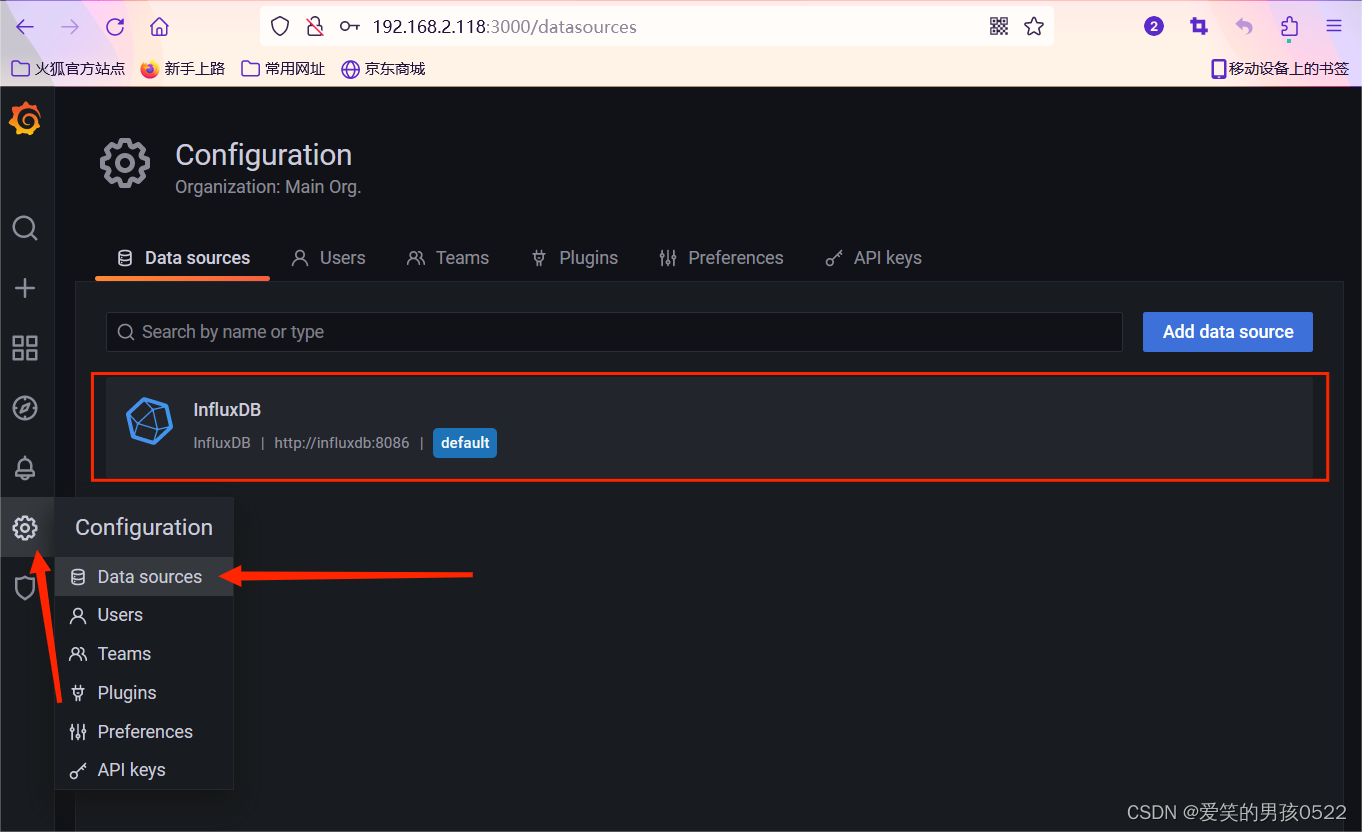1362x832 pixels.
Task: Click the Add data source button
Action: (x=1227, y=331)
